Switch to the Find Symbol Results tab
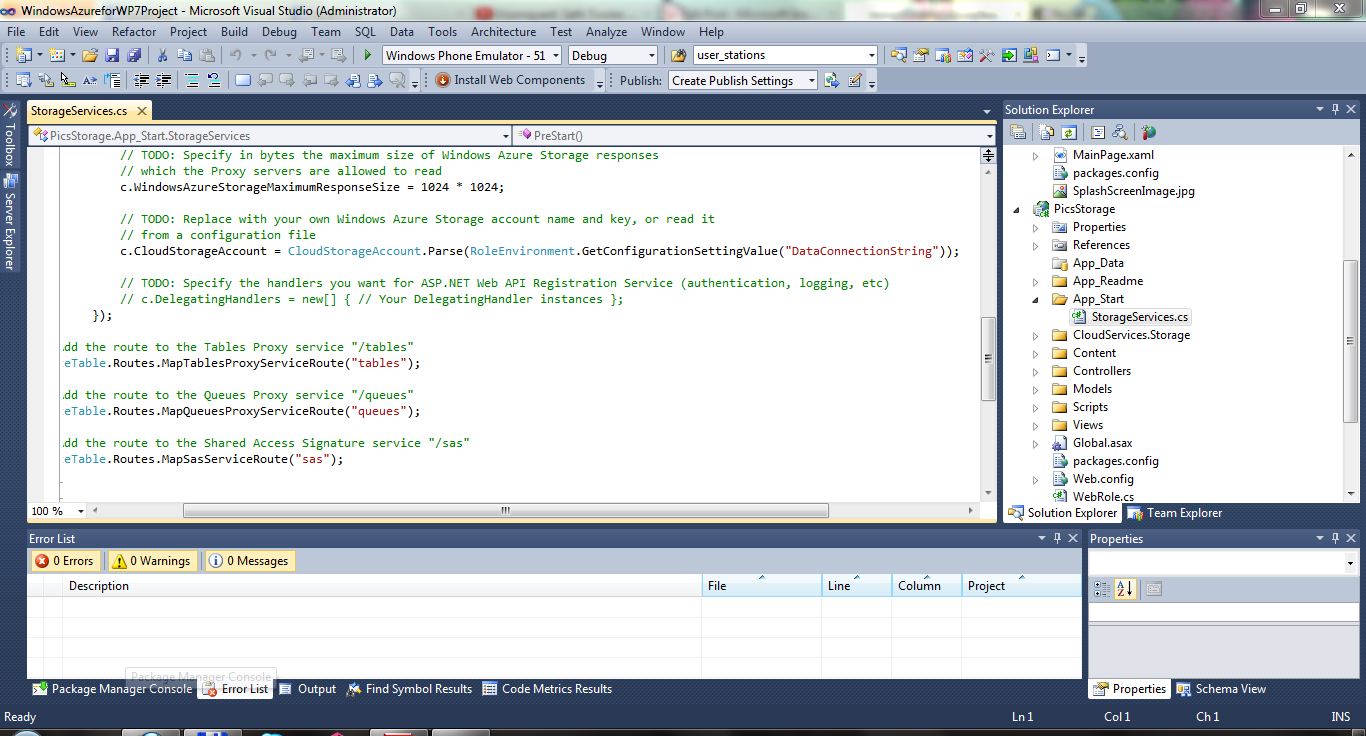This screenshot has height=736, width=1366. tap(409, 689)
